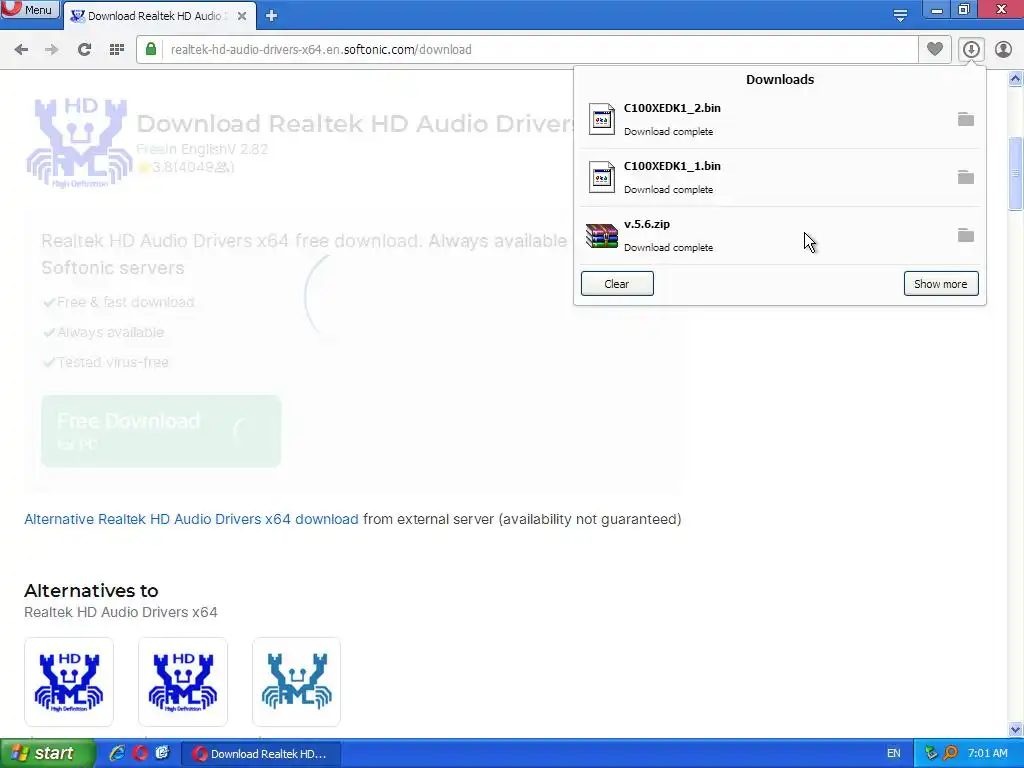Click the green tray icon beside clock
Screen dimensions: 1024x768
pos(931,754)
